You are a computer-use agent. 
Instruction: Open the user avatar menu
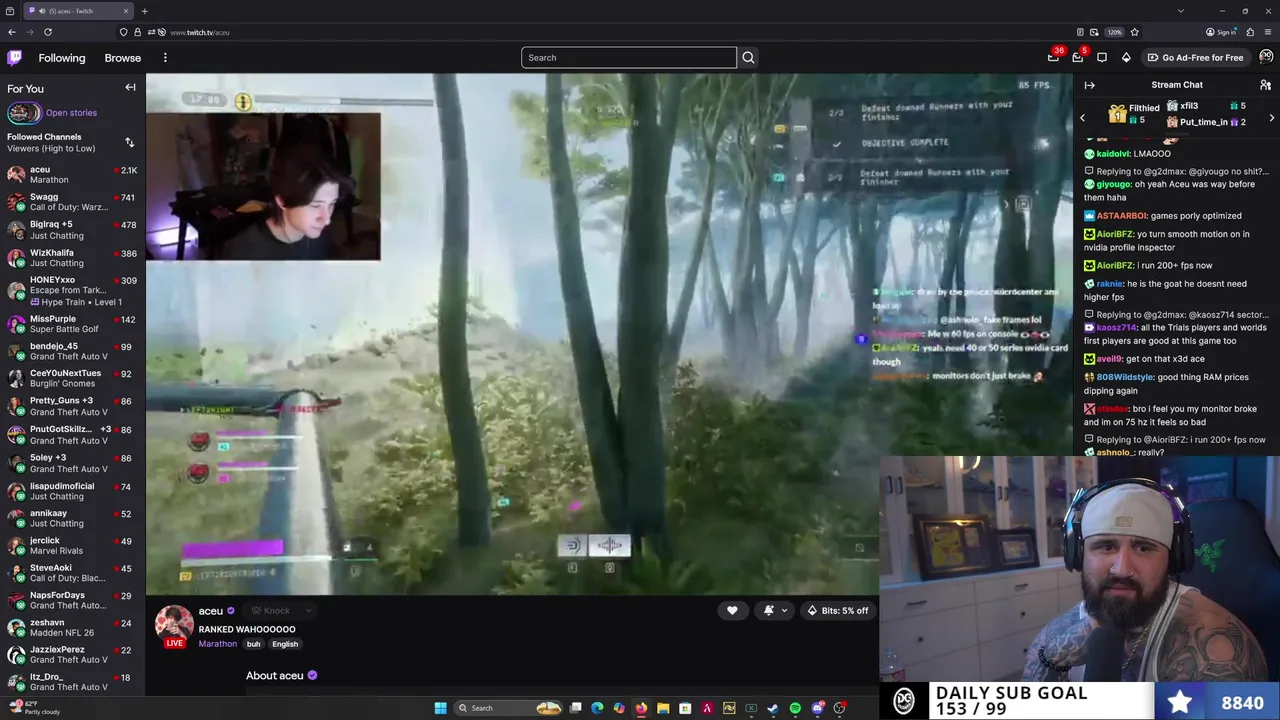(1266, 57)
